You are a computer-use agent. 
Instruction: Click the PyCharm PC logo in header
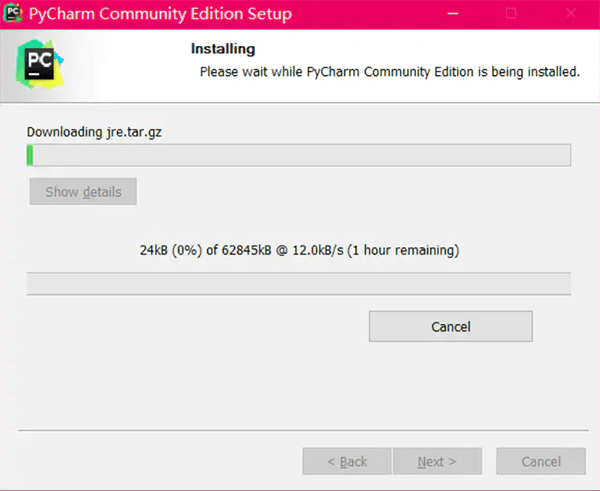39,64
